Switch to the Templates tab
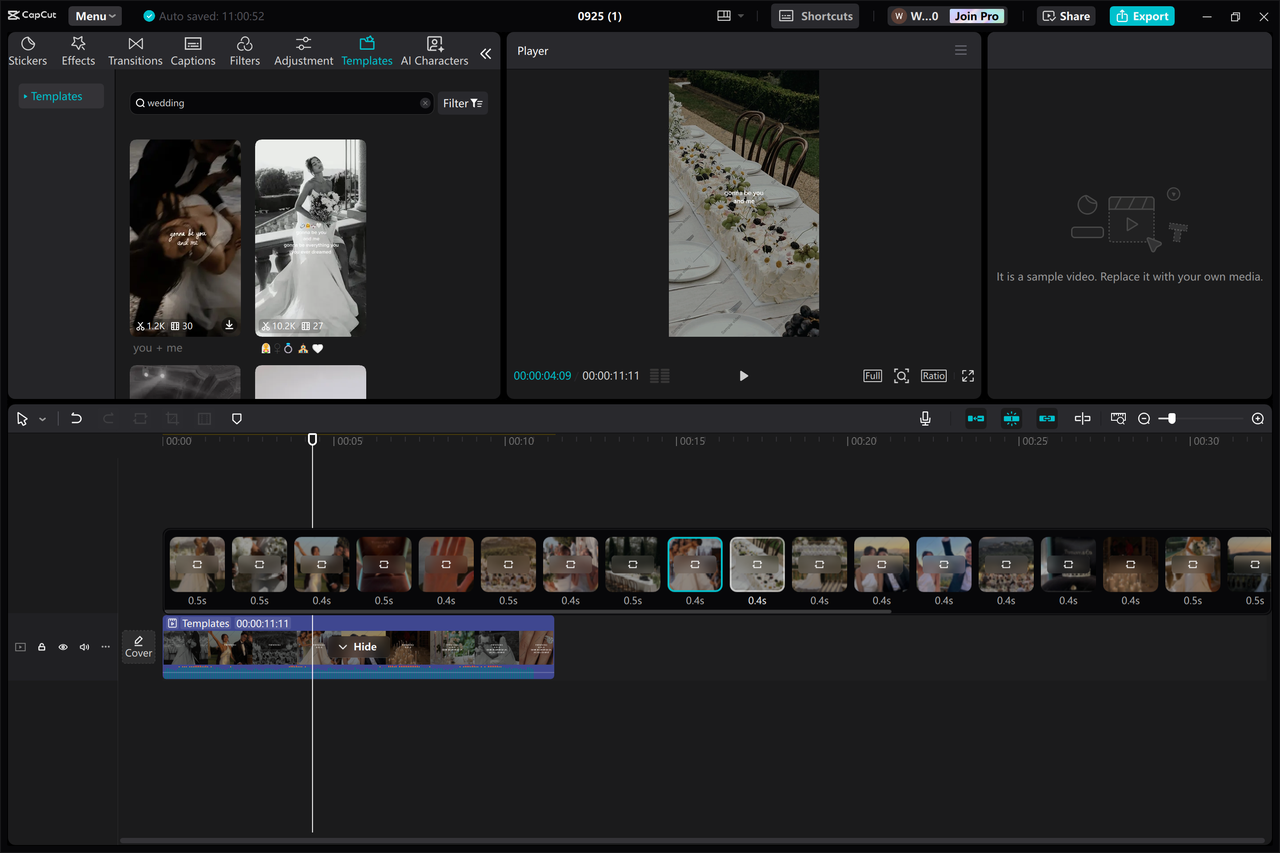 coord(366,50)
